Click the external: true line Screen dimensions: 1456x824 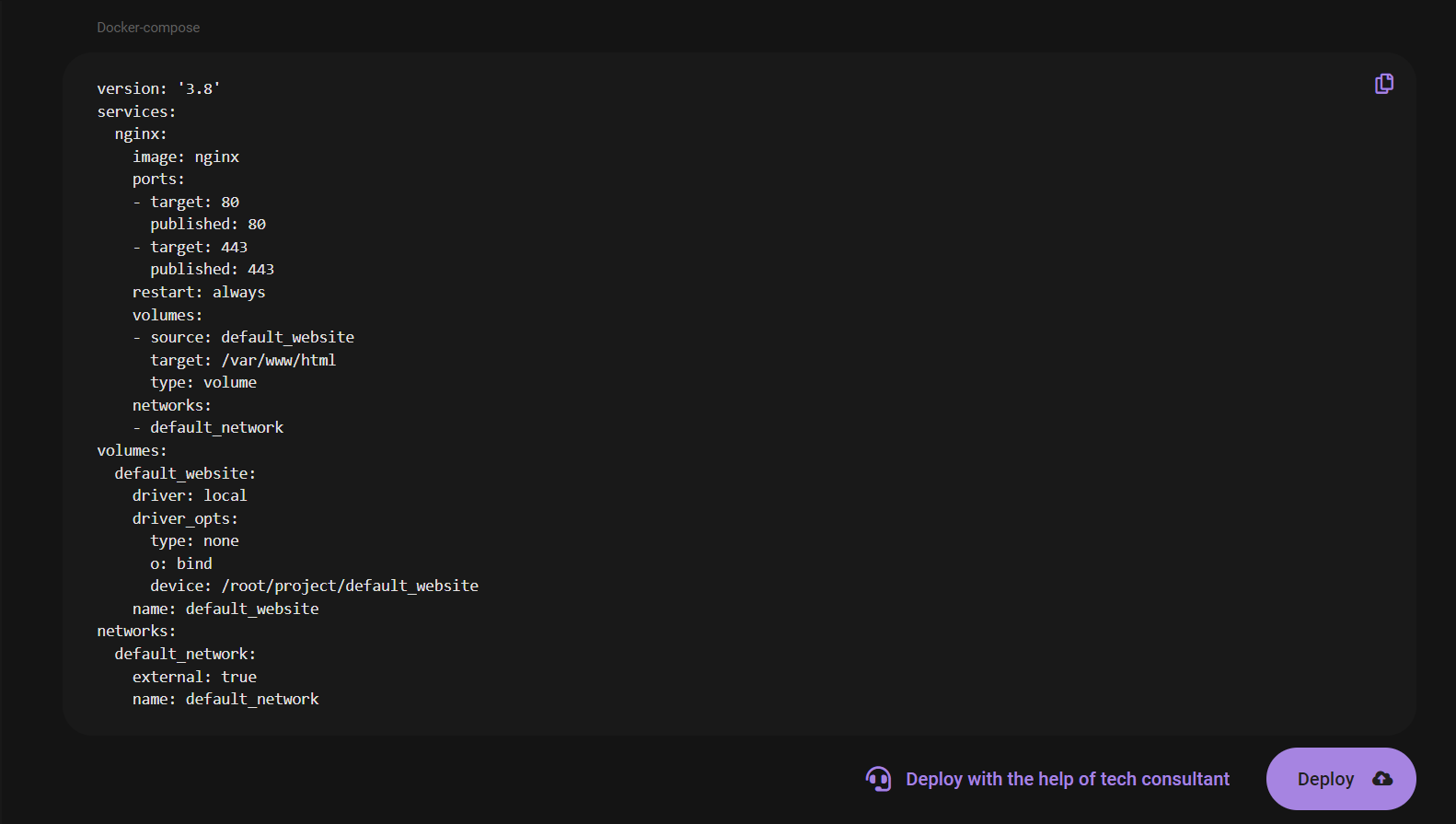pyautogui.click(x=193, y=677)
